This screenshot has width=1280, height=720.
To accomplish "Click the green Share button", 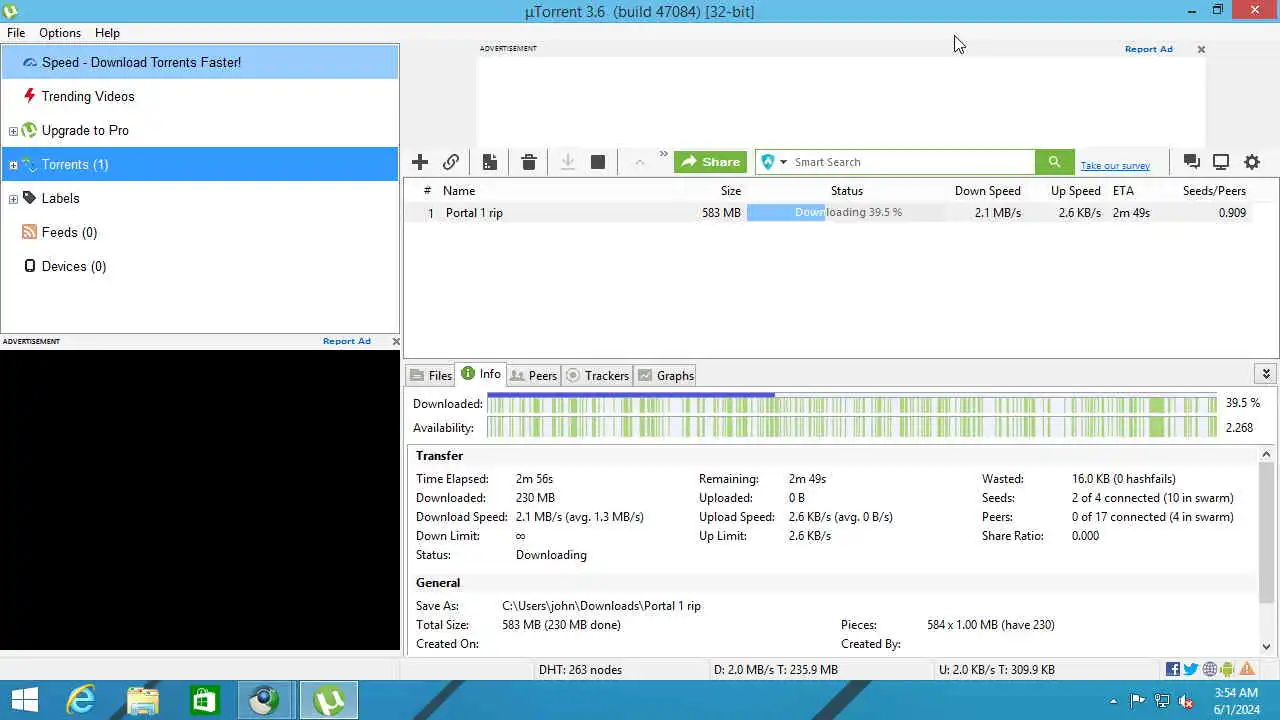I will click(710, 162).
